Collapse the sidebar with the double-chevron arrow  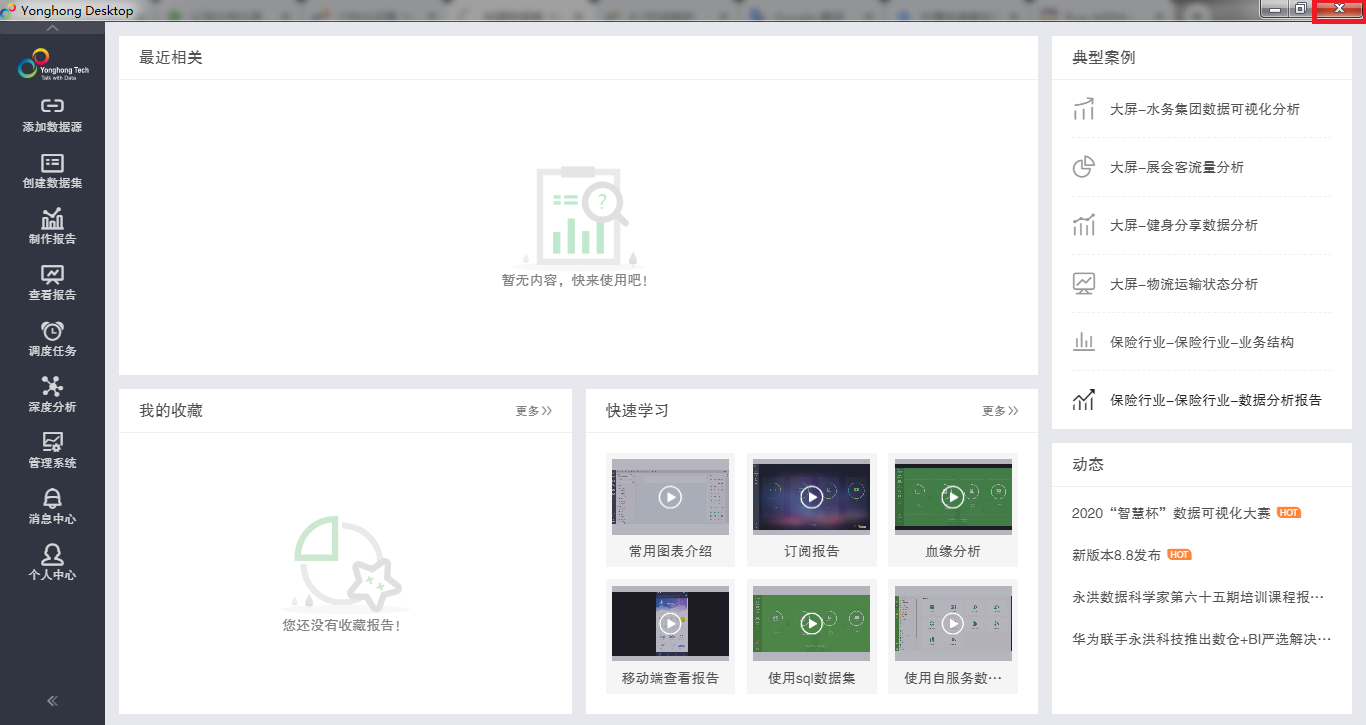click(x=52, y=701)
